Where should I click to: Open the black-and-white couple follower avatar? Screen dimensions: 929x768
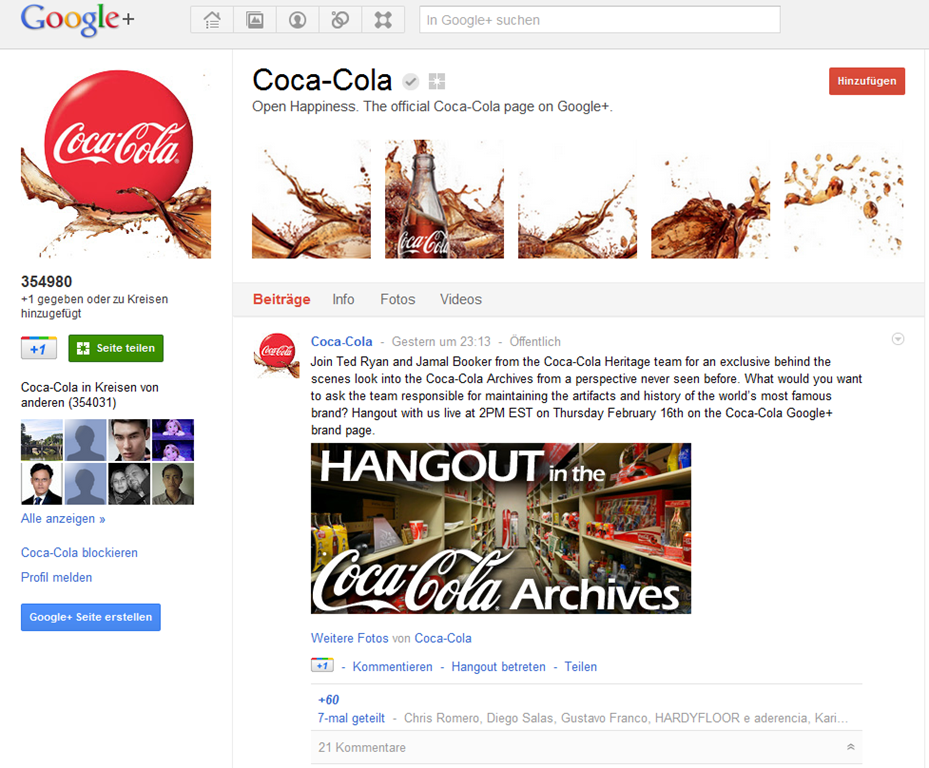129,484
